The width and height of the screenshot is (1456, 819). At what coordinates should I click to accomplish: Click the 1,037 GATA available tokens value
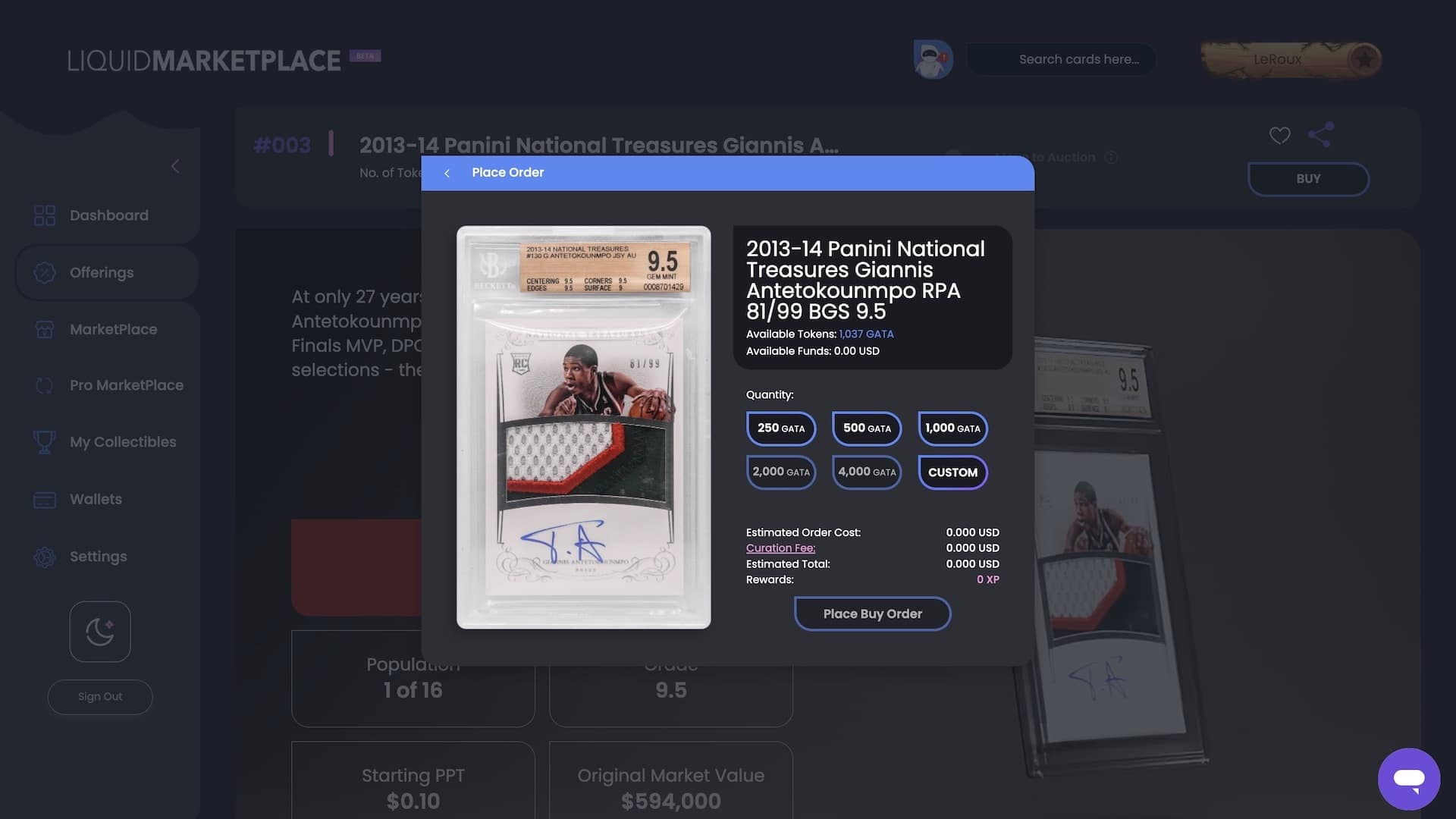point(866,334)
